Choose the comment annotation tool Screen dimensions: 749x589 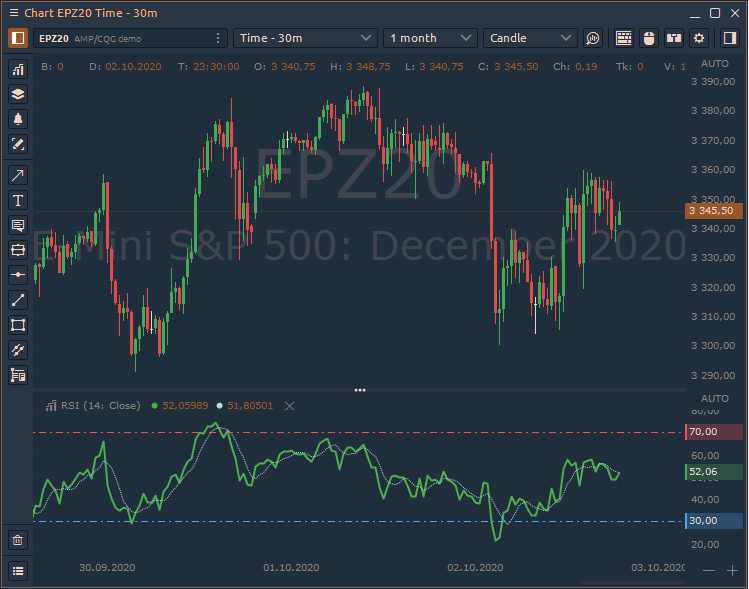coord(18,225)
